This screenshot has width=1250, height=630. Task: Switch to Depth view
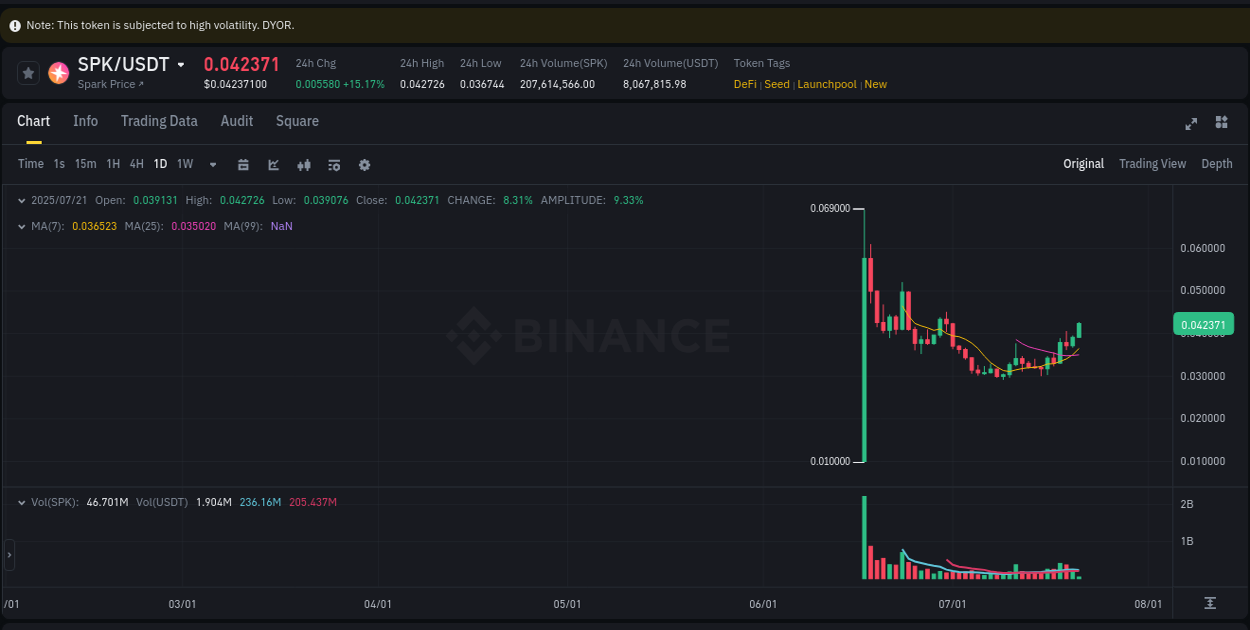[x=1216, y=163]
